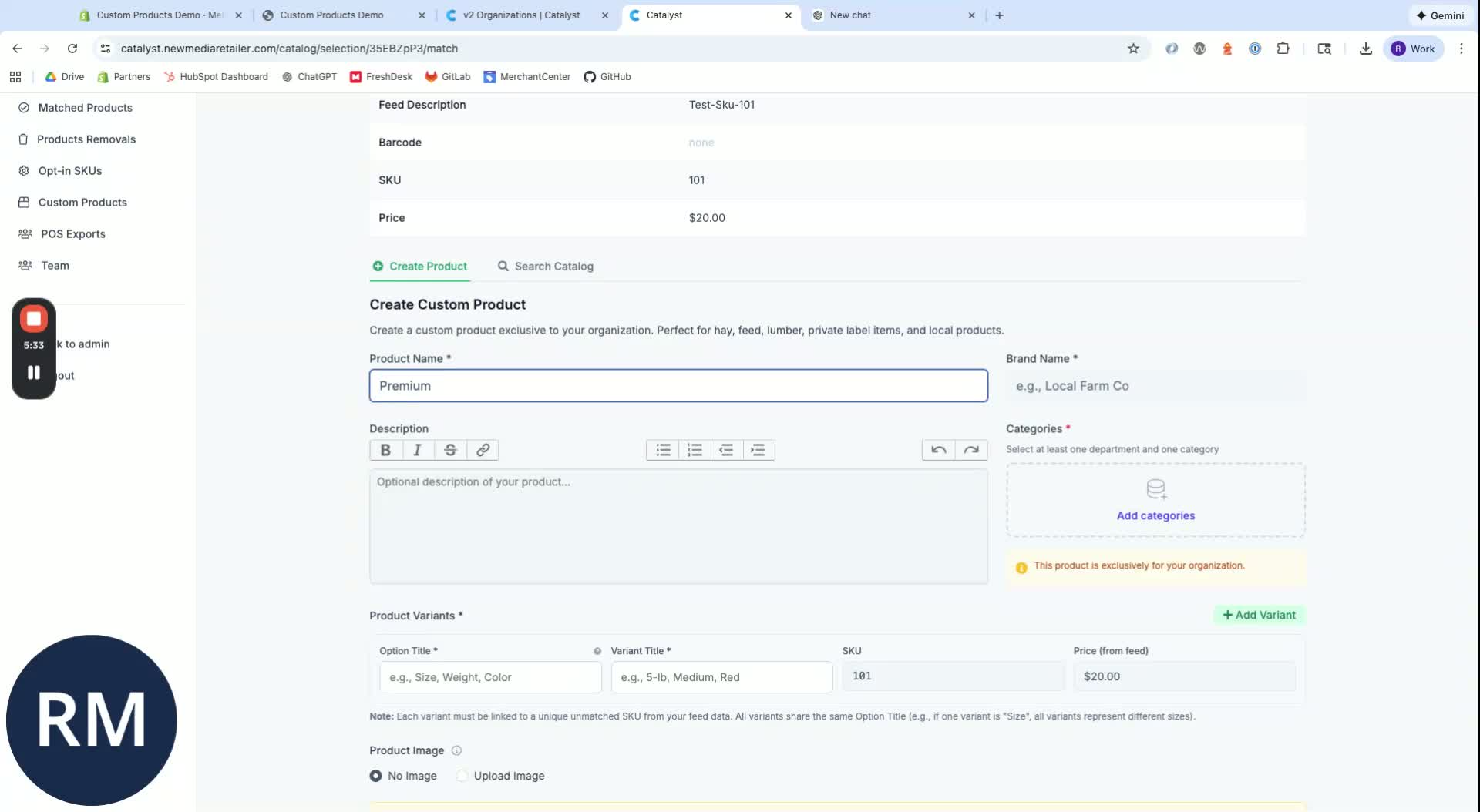Screen dimensions: 1480x812
Task: Click Add categories link
Action: point(1155,516)
